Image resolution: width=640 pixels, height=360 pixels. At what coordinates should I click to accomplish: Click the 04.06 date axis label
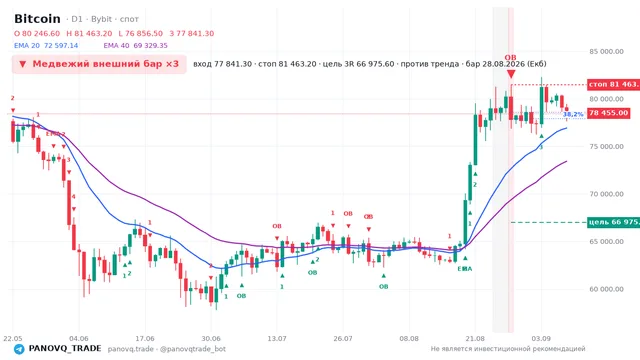[x=79, y=338]
